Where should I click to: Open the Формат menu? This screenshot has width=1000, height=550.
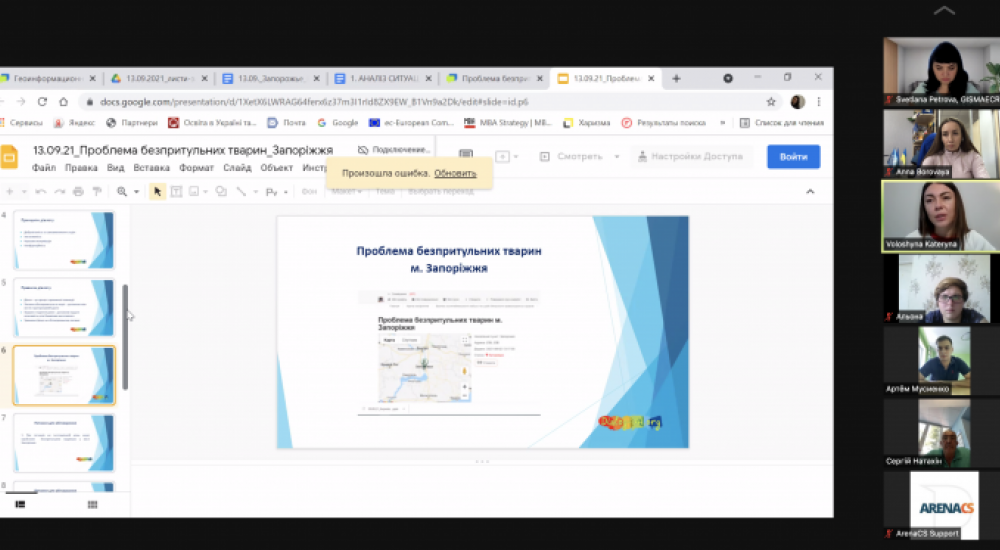196,168
